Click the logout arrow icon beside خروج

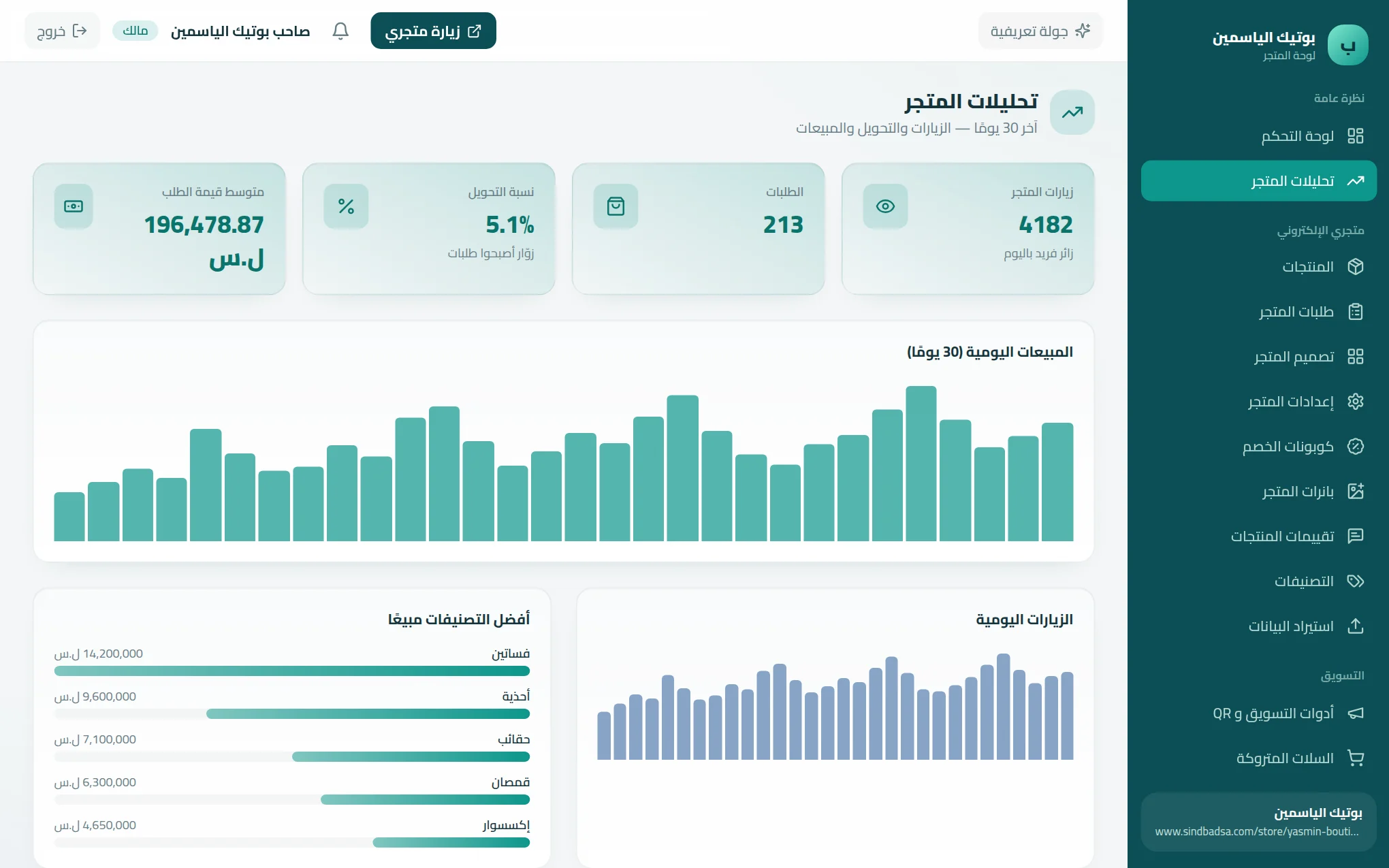tap(80, 31)
